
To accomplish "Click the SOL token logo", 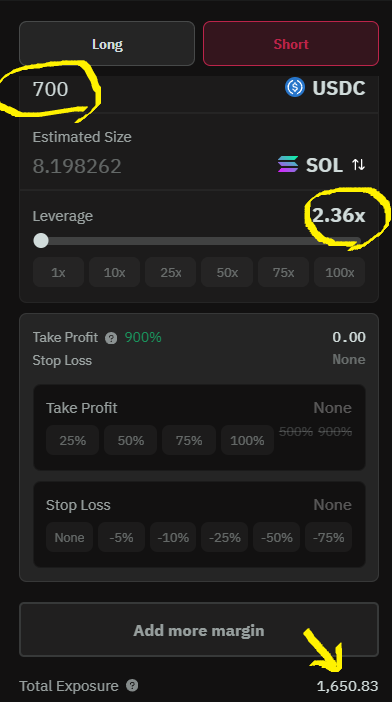I will click(288, 164).
